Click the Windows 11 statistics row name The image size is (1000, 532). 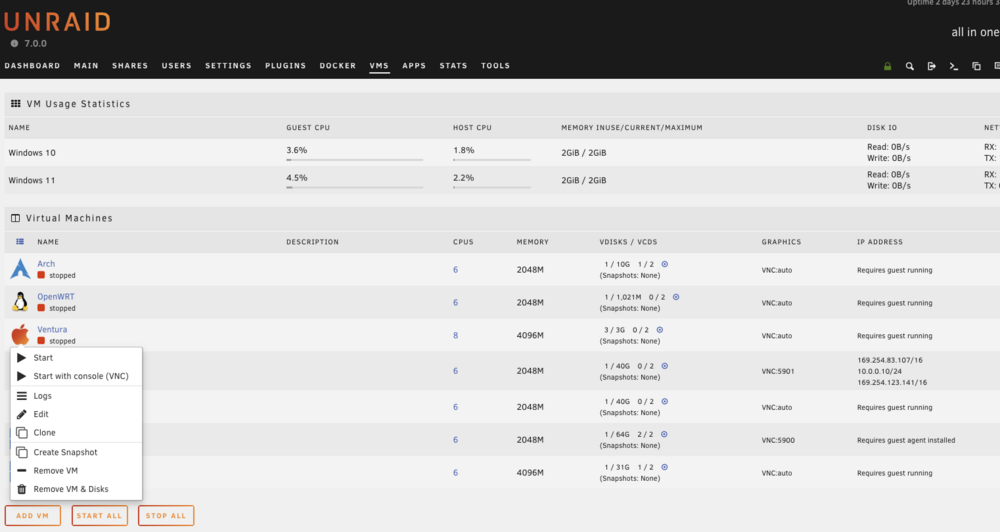pos(32,181)
